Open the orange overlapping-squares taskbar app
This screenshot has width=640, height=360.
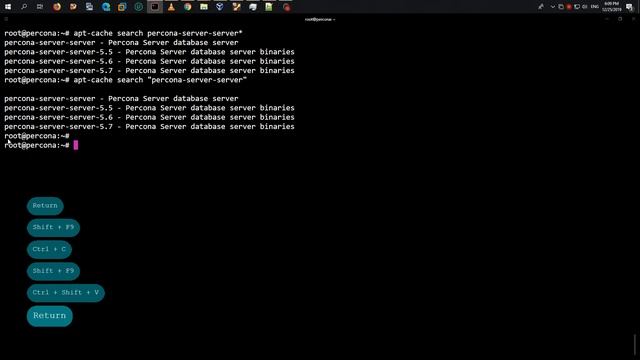(122, 7)
